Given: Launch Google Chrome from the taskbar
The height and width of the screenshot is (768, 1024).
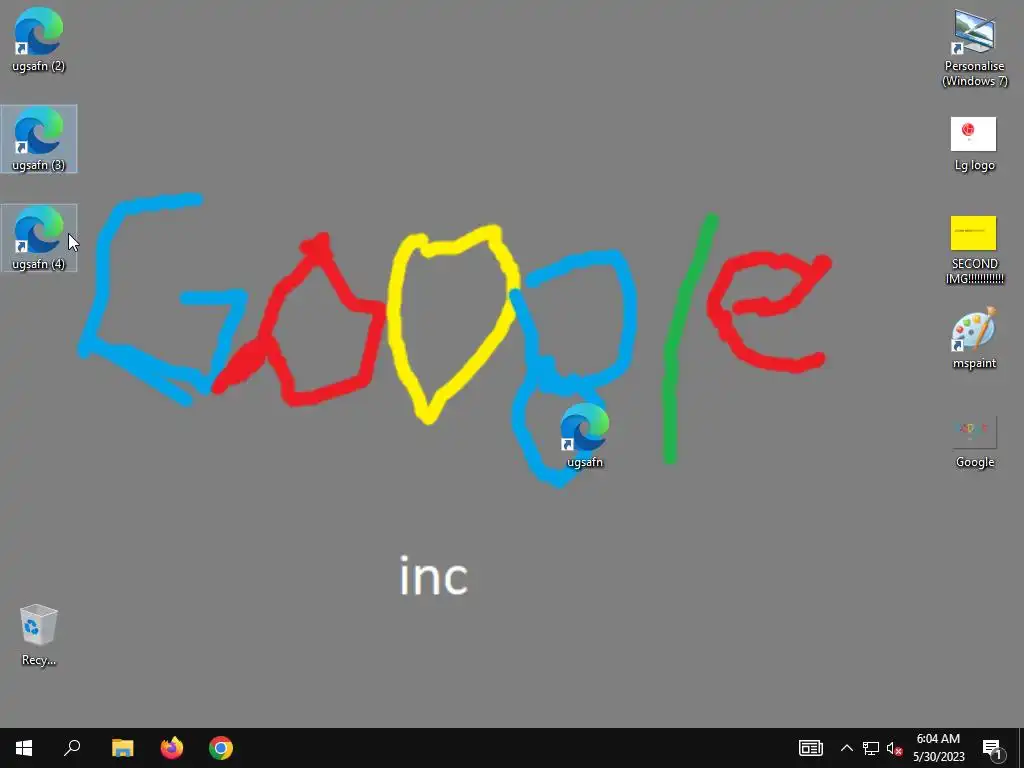Looking at the screenshot, I should 221,748.
